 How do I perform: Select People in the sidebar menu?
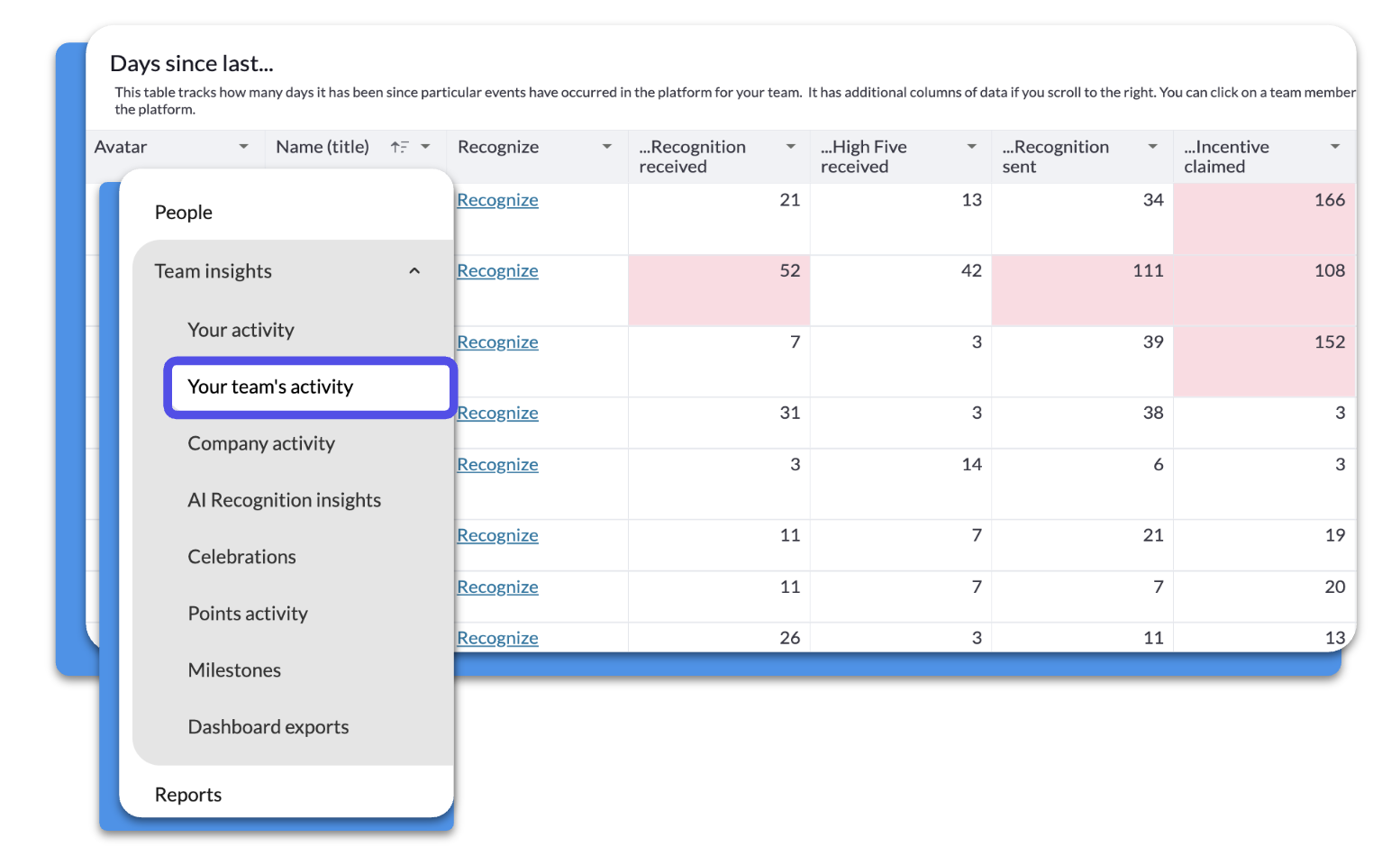coord(184,213)
